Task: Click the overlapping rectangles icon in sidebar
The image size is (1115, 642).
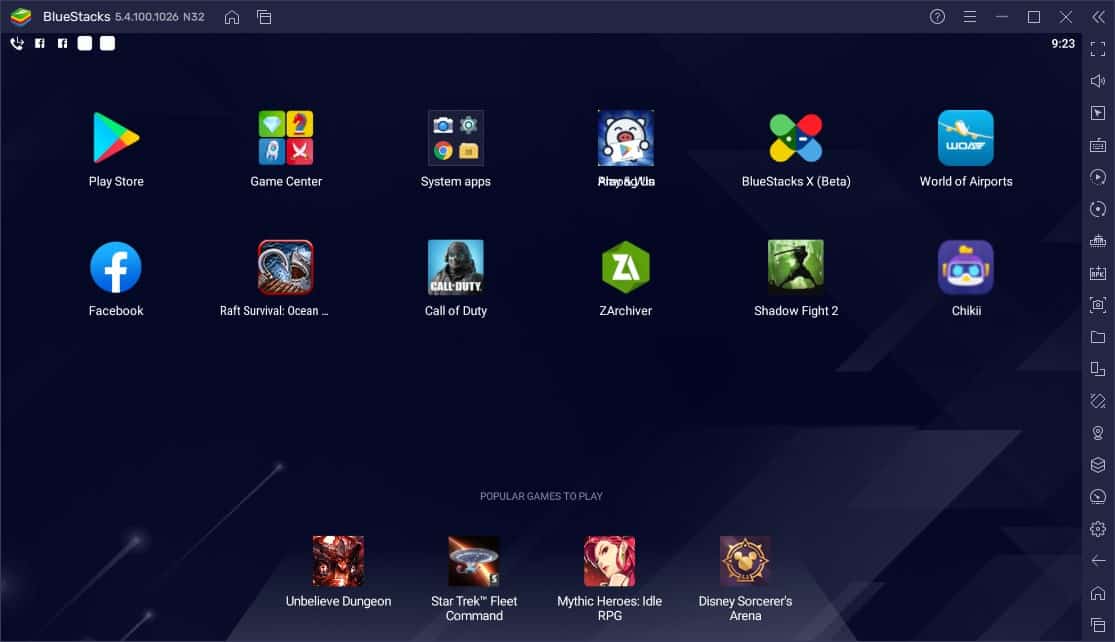Action: 1098,369
